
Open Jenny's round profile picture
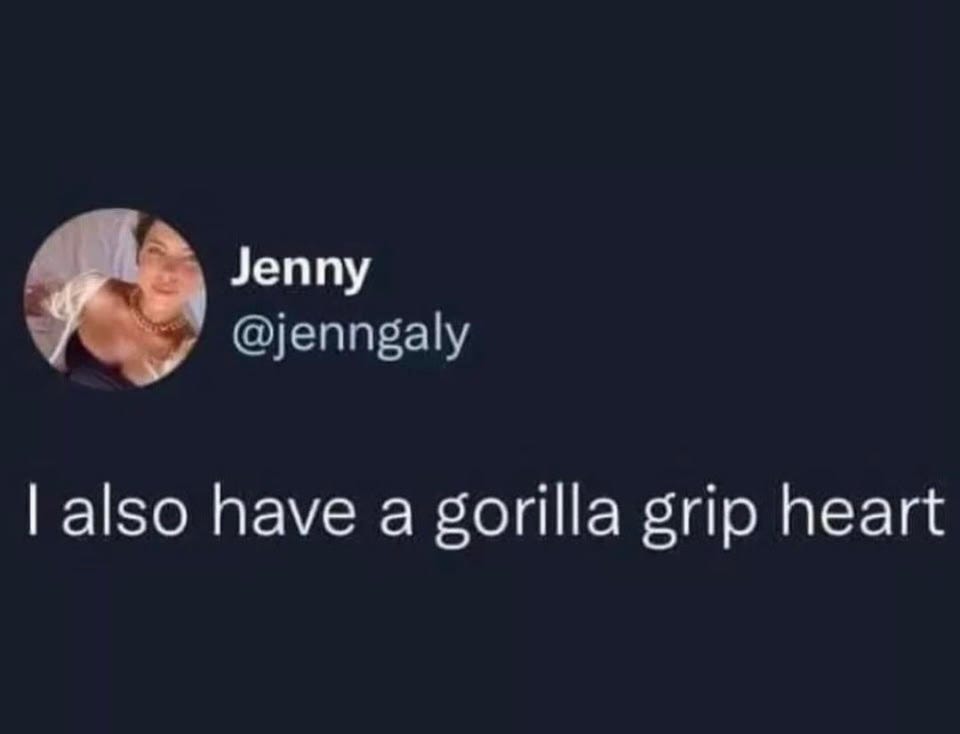coord(115,299)
